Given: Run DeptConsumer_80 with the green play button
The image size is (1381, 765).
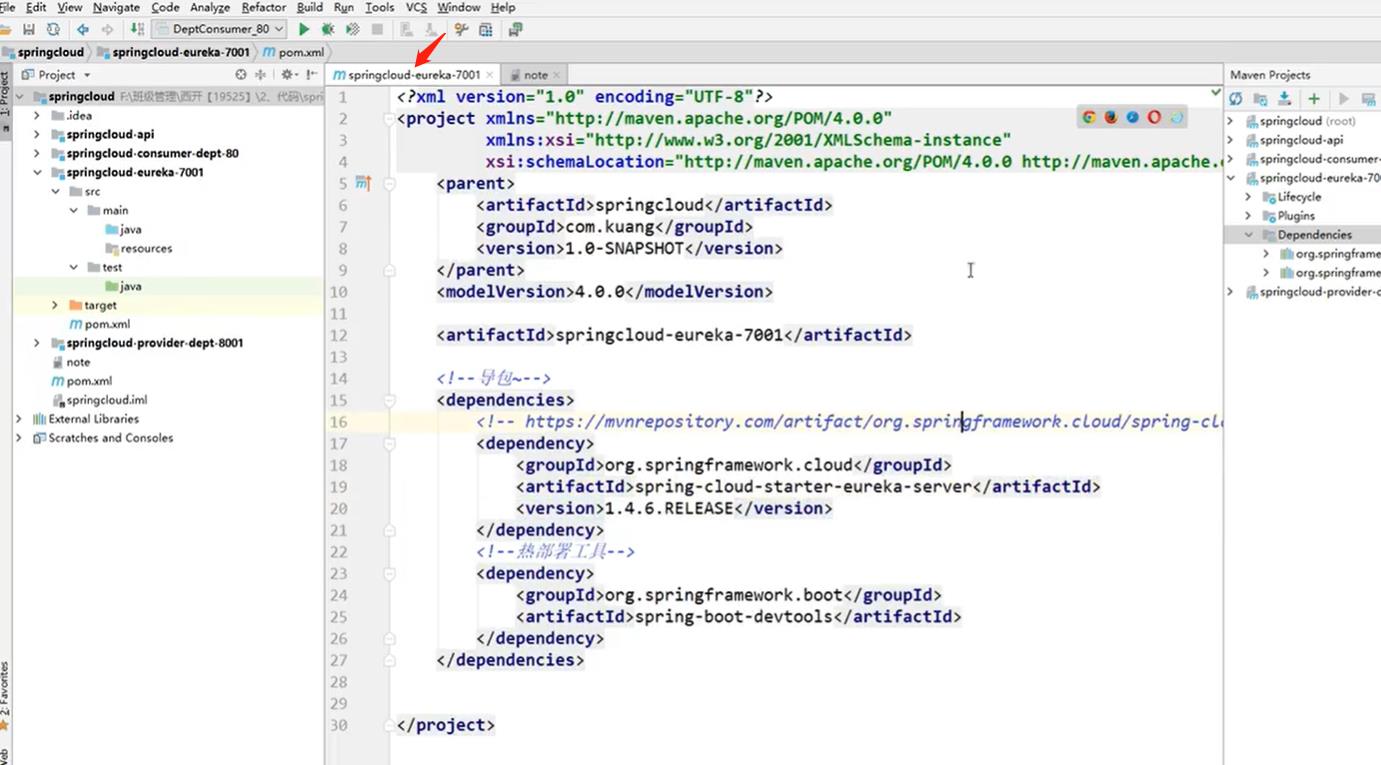Looking at the screenshot, I should click(304, 30).
